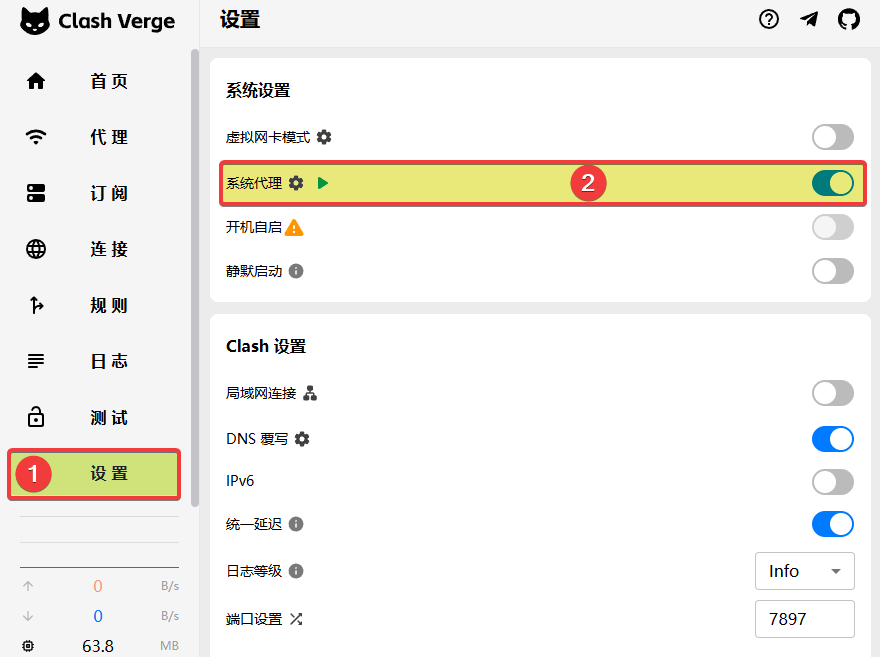880x657 pixels.
Task: Toggle the 虚拟网卡模式 switch
Action: click(833, 137)
